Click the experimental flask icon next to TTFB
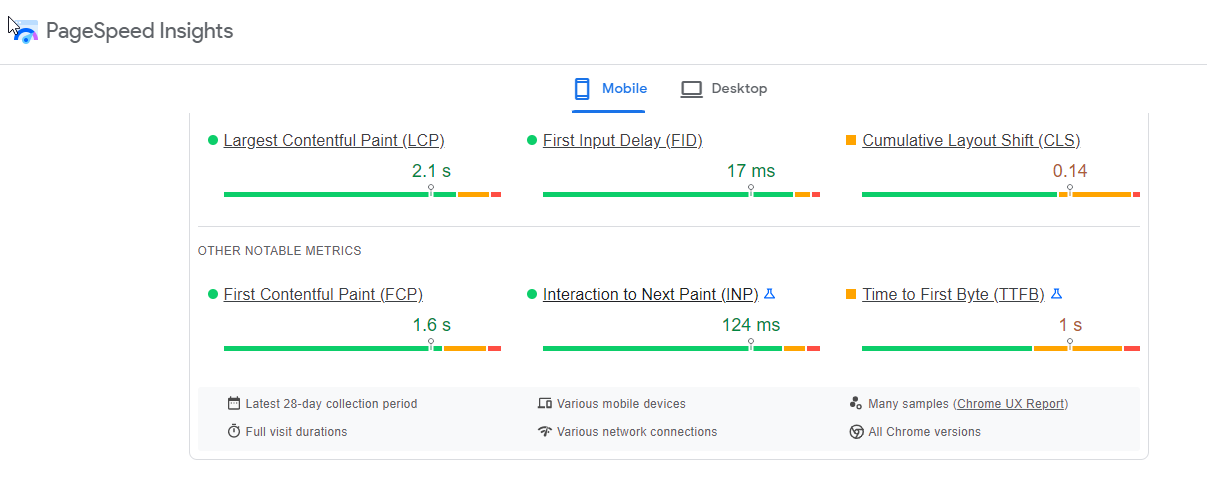 [1056, 294]
